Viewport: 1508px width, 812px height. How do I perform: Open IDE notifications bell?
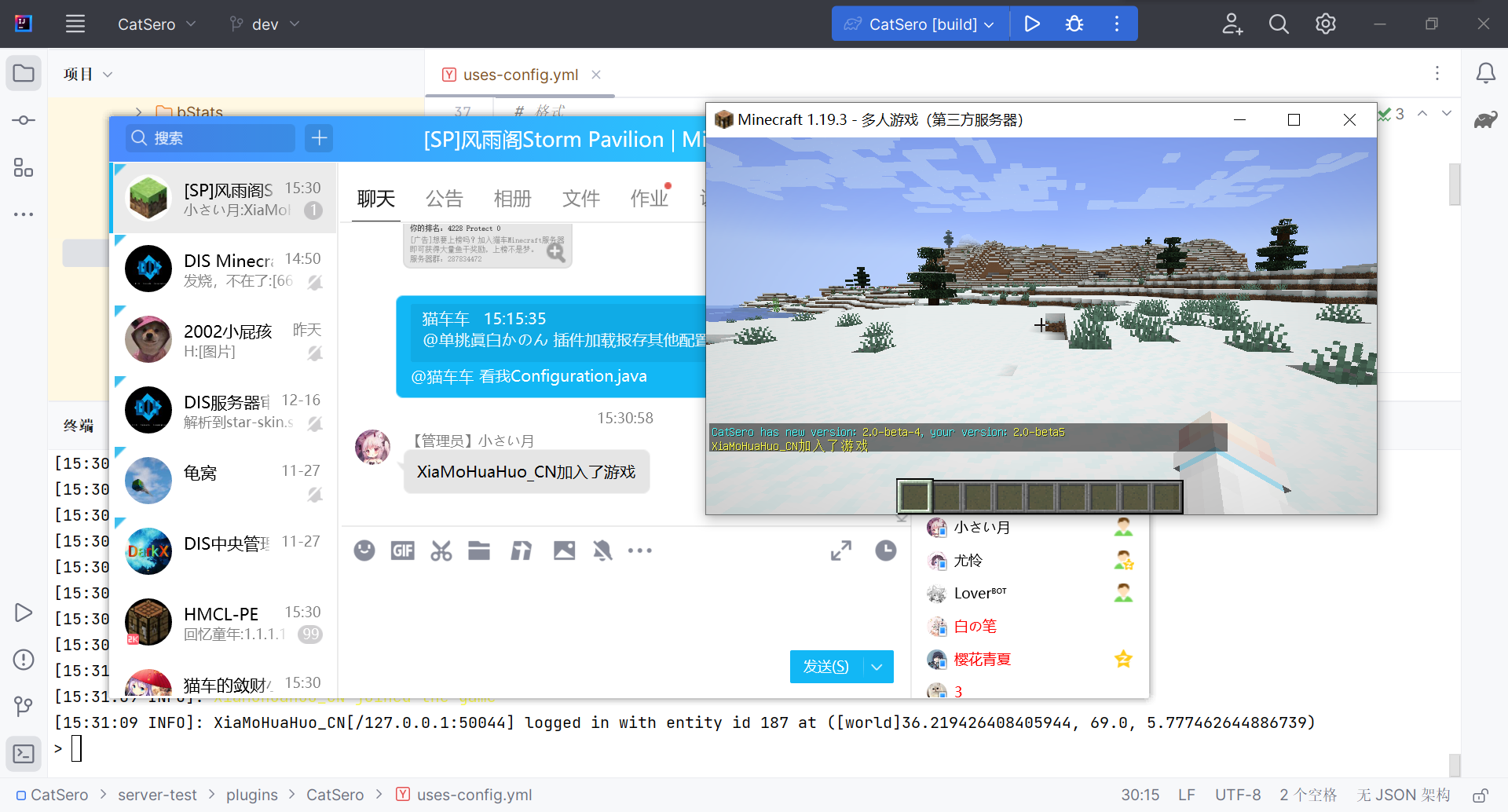(x=1485, y=73)
